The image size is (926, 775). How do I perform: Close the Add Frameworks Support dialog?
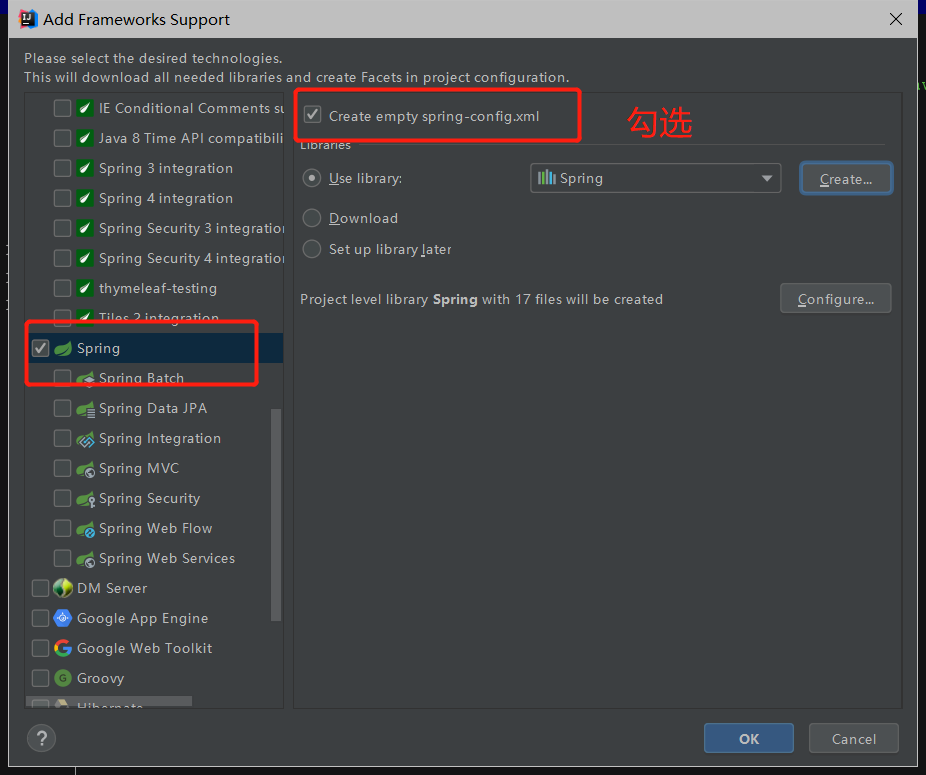point(896,19)
